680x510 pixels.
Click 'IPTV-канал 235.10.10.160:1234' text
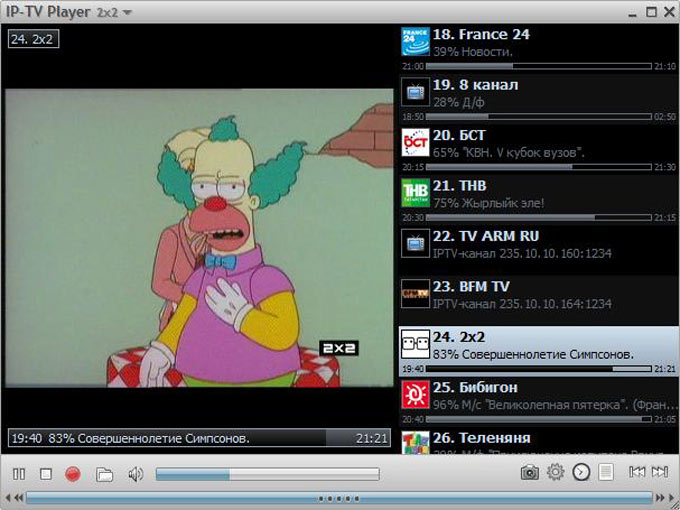click(522, 253)
